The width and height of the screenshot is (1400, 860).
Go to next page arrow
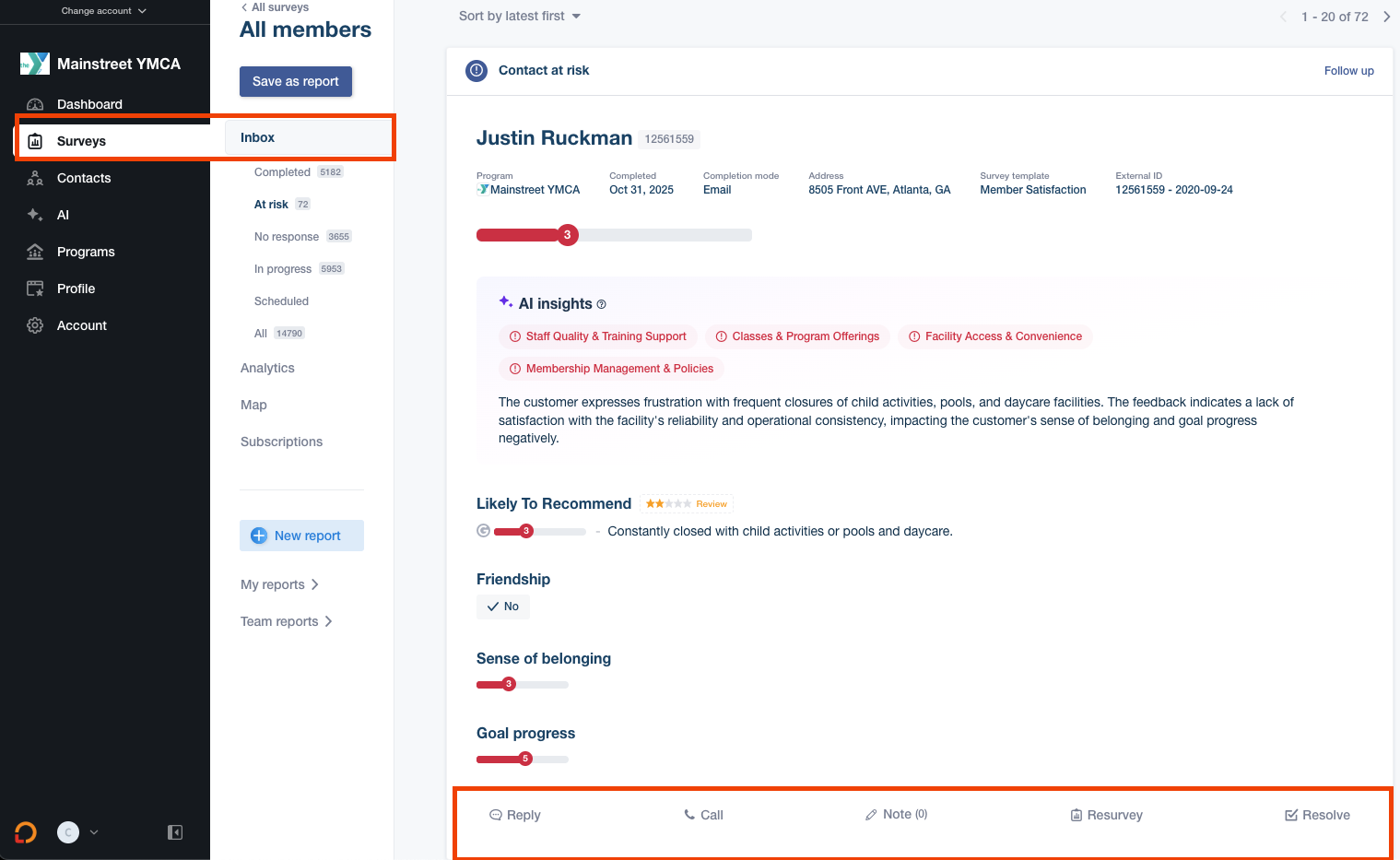[1386, 17]
